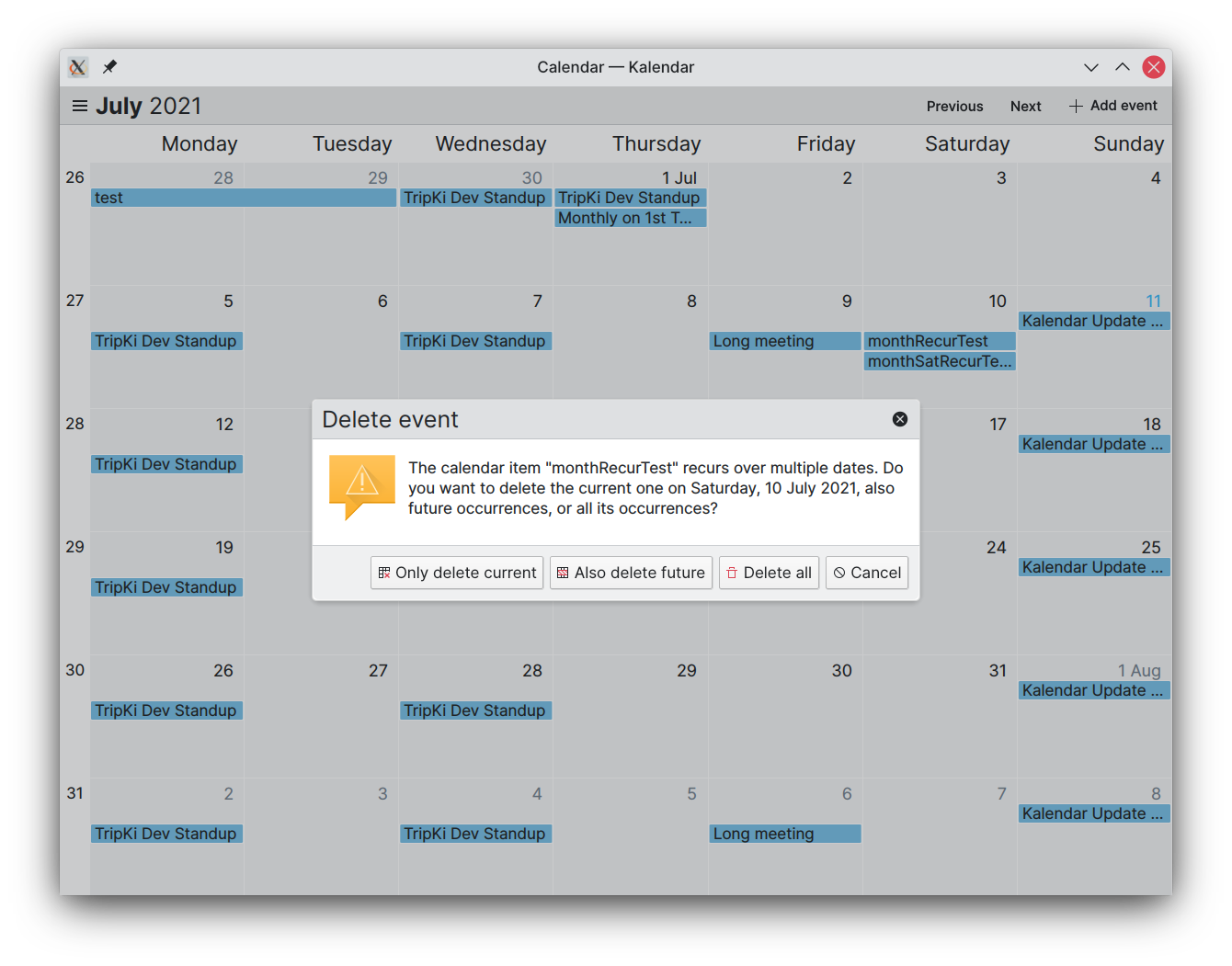Go to Previous month
This screenshot has height=966, width=1232.
(x=954, y=107)
